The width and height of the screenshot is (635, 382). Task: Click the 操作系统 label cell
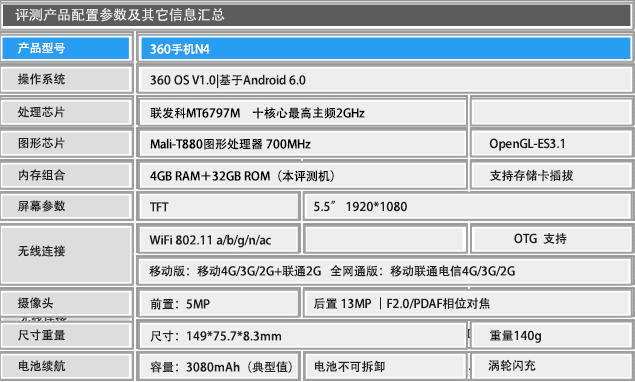click(66, 79)
